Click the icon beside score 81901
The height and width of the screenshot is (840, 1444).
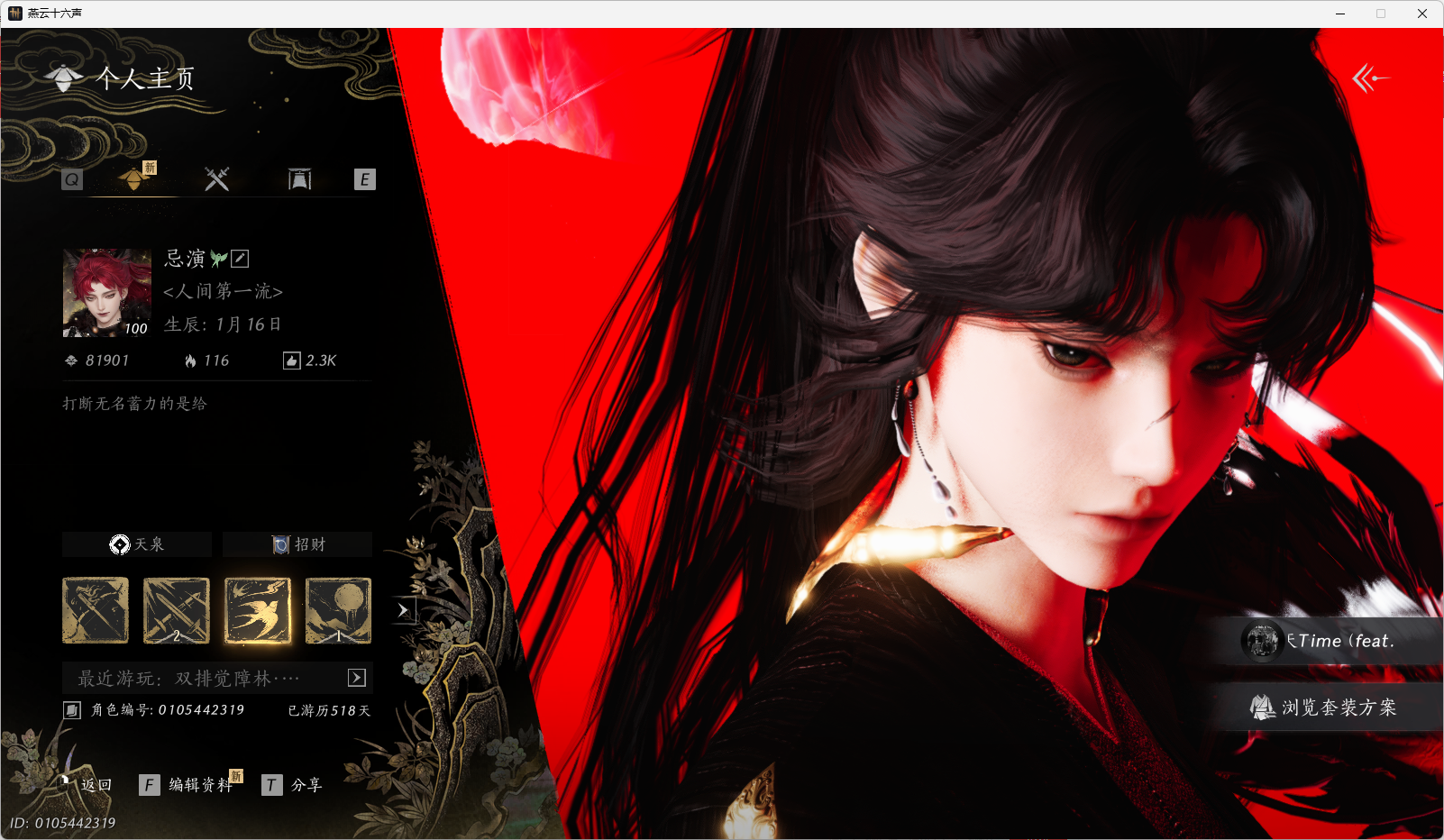tap(71, 361)
